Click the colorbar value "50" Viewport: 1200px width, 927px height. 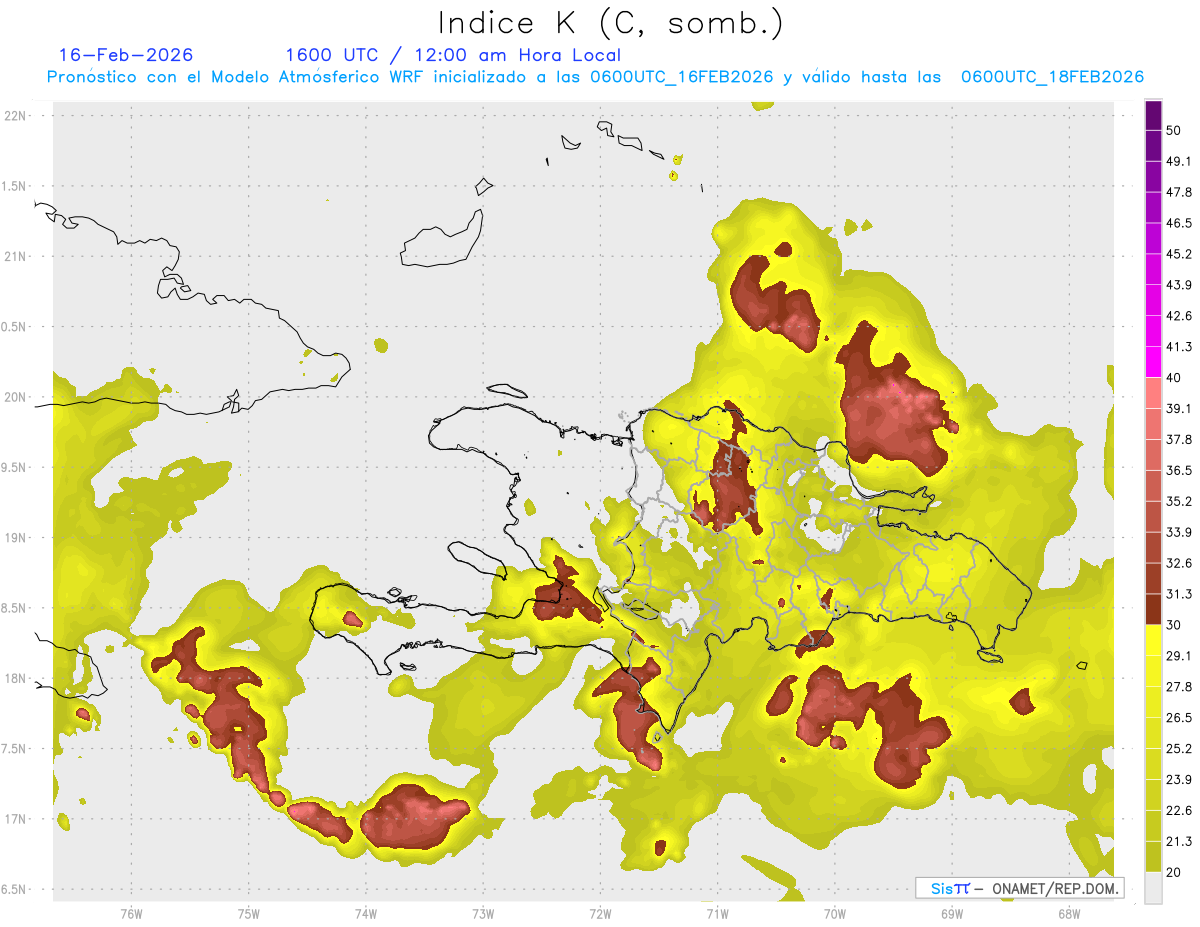point(1174,130)
